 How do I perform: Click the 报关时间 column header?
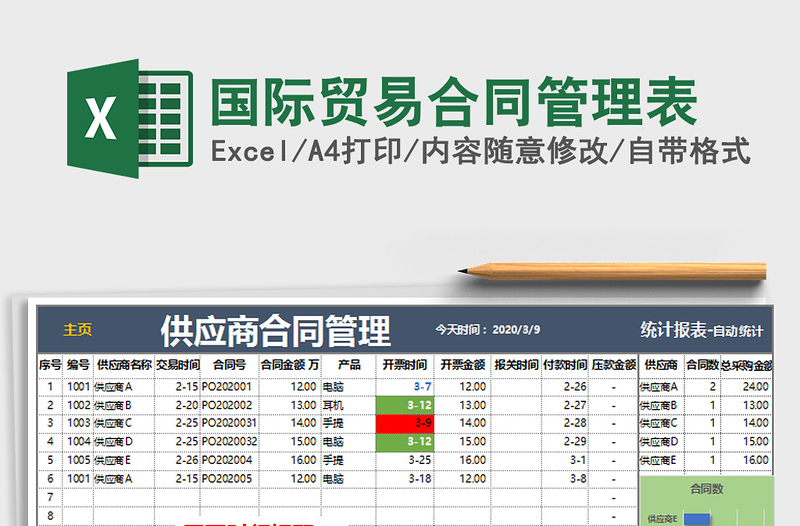[516, 365]
